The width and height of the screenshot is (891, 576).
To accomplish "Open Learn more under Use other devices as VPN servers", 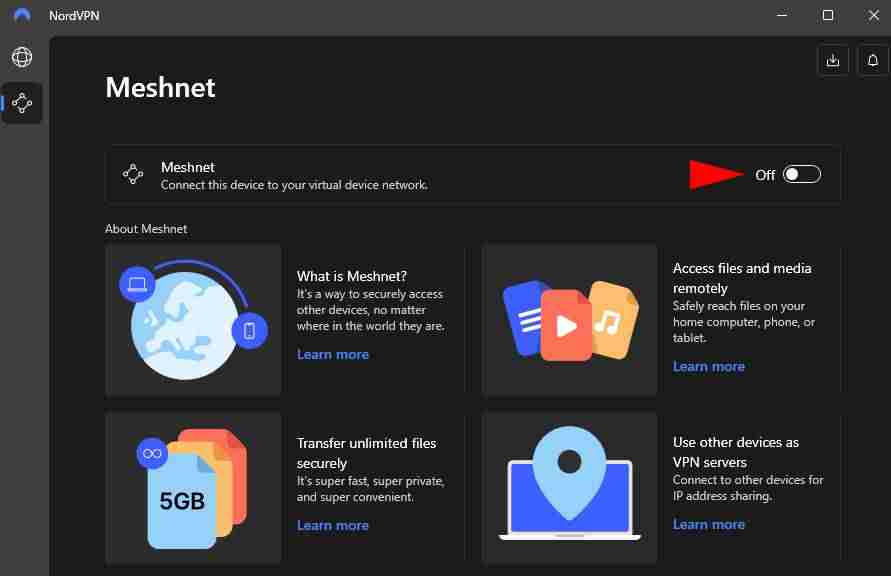I will (709, 524).
